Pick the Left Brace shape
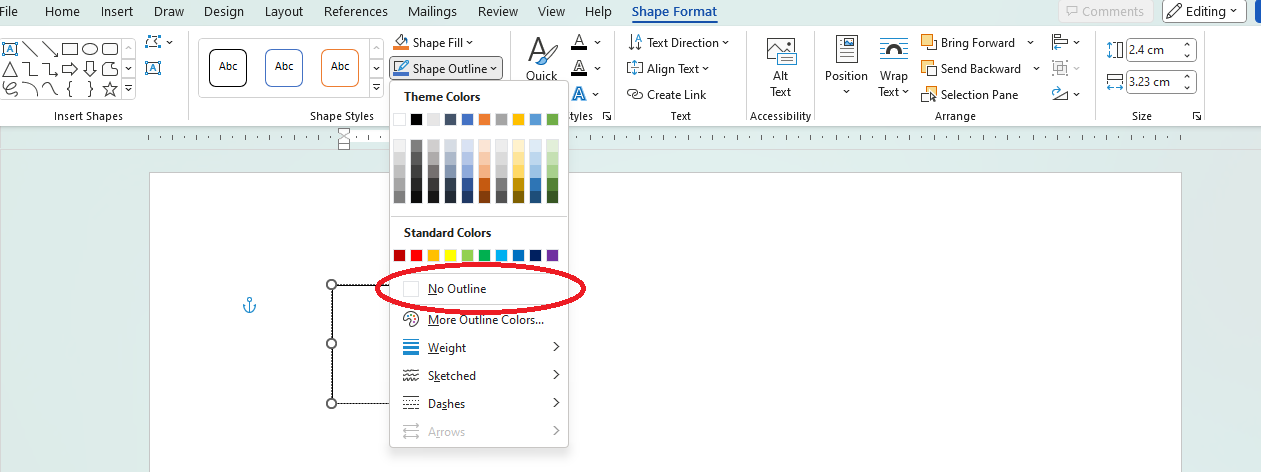1261x472 pixels. point(70,88)
